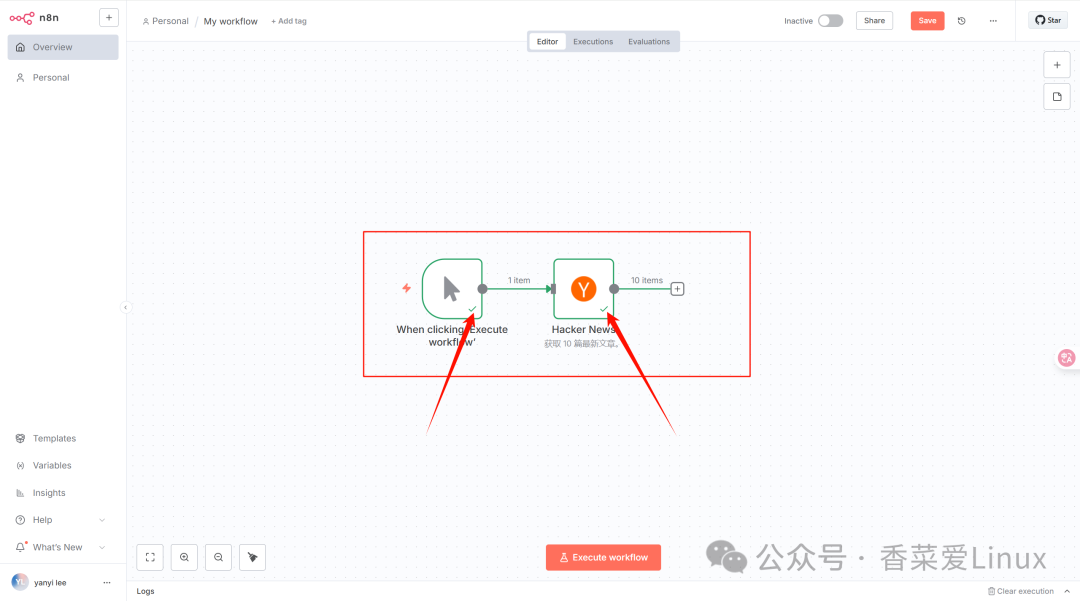Open the workflow history icon

coord(962,21)
